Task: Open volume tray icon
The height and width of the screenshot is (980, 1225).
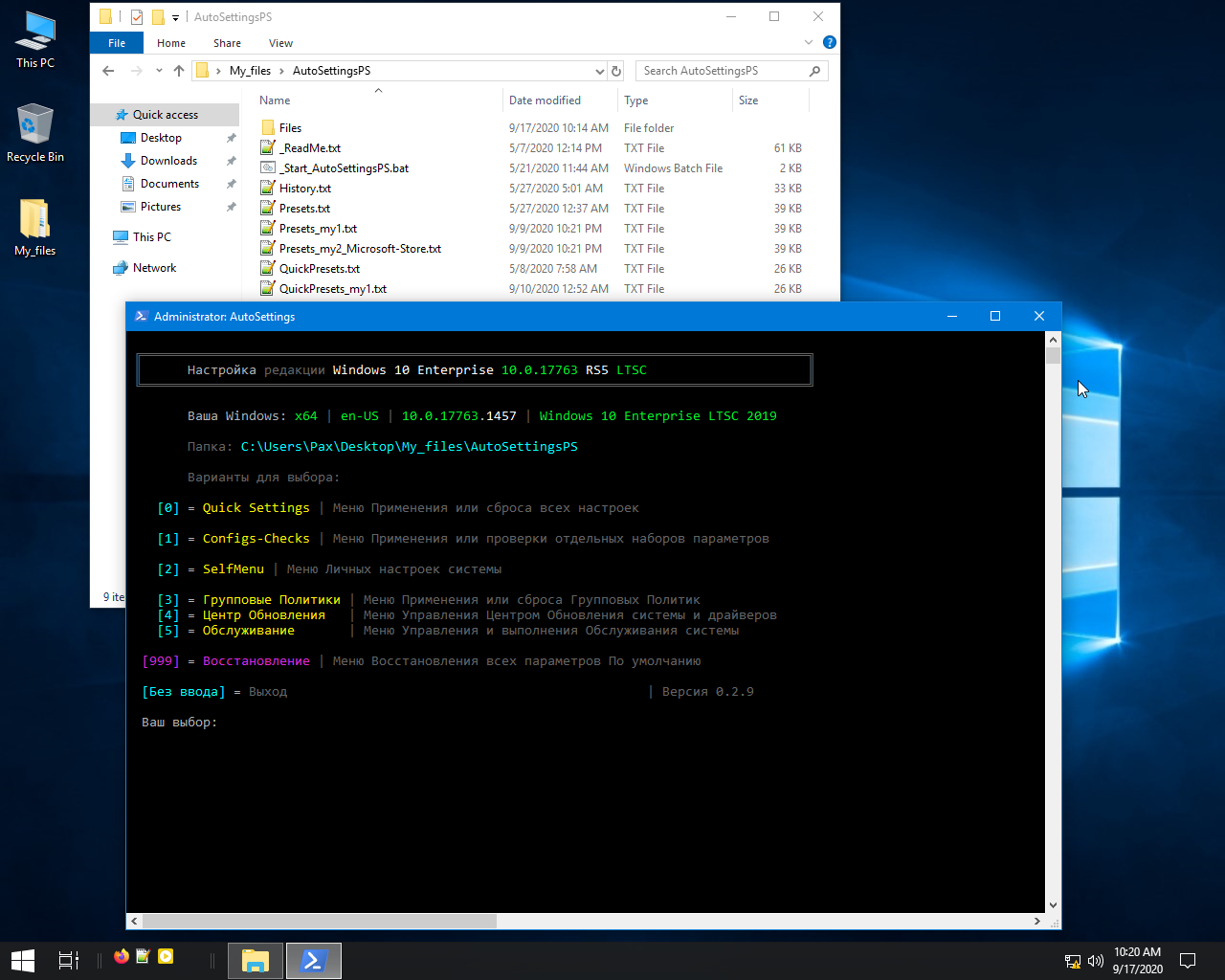Action: [1096, 961]
